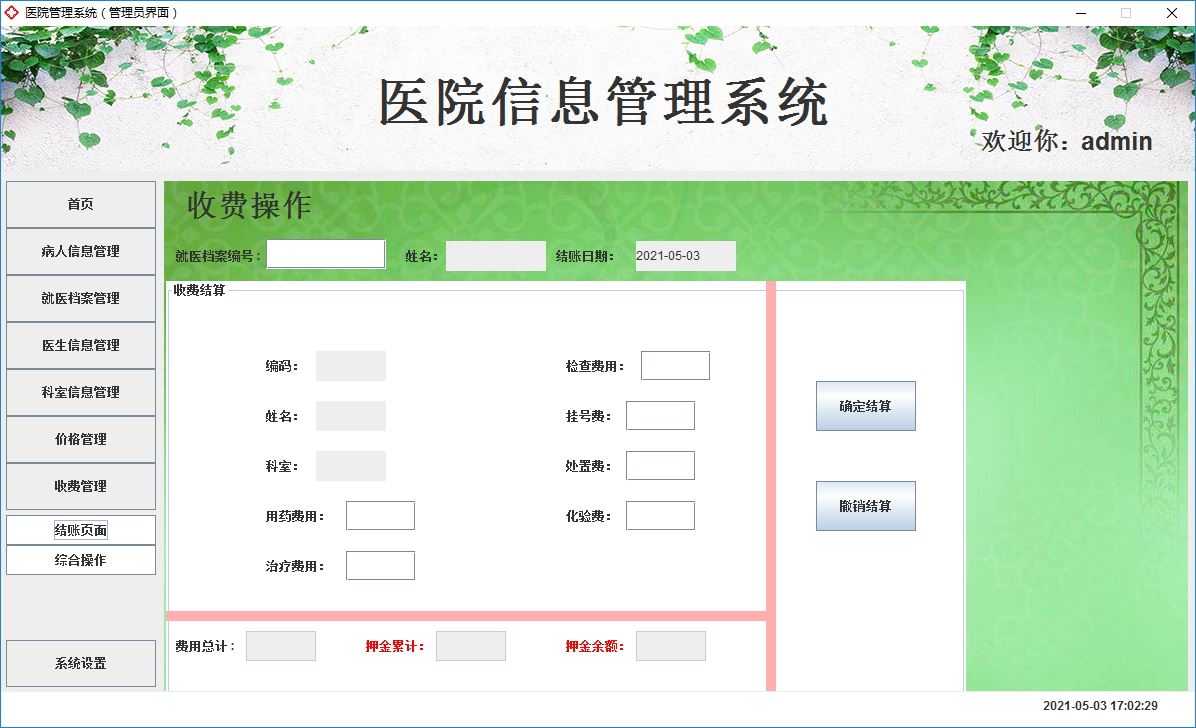This screenshot has width=1196, height=728.
Task: Open the 综合操作 comprehensive operations page
Action: click(80, 559)
